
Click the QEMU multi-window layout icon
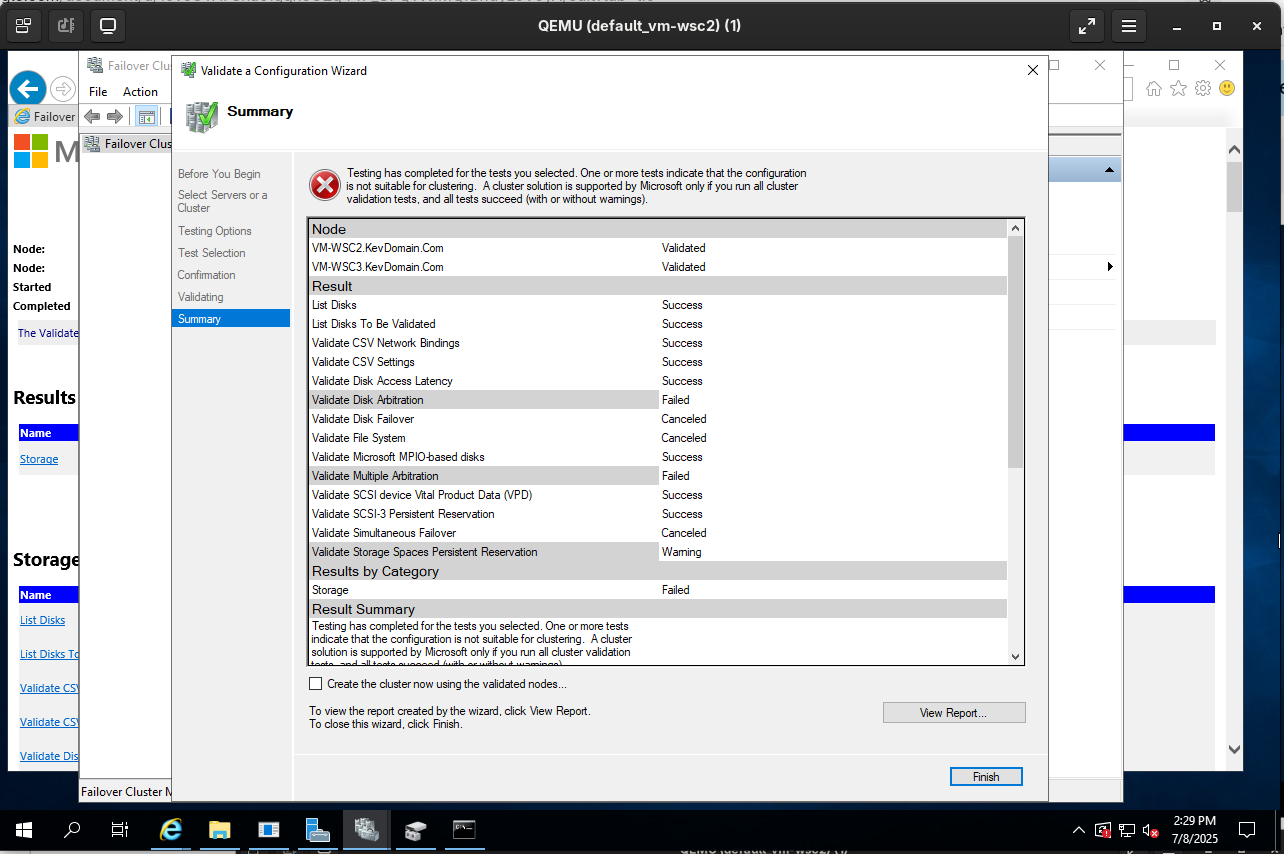pyautogui.click(x=23, y=25)
